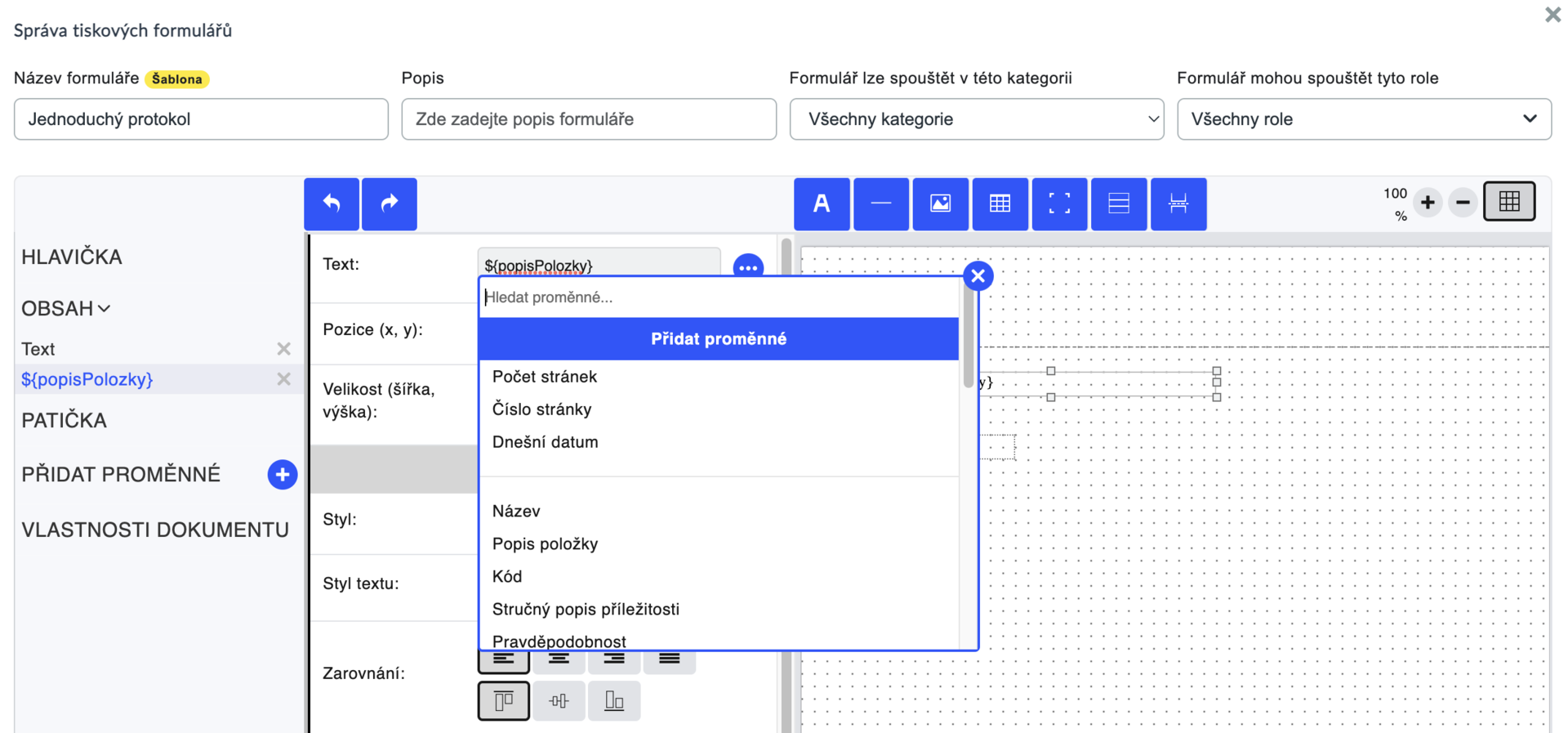Click the undo arrow button
Image resolution: width=1568 pixels, height=733 pixels.
(x=332, y=203)
